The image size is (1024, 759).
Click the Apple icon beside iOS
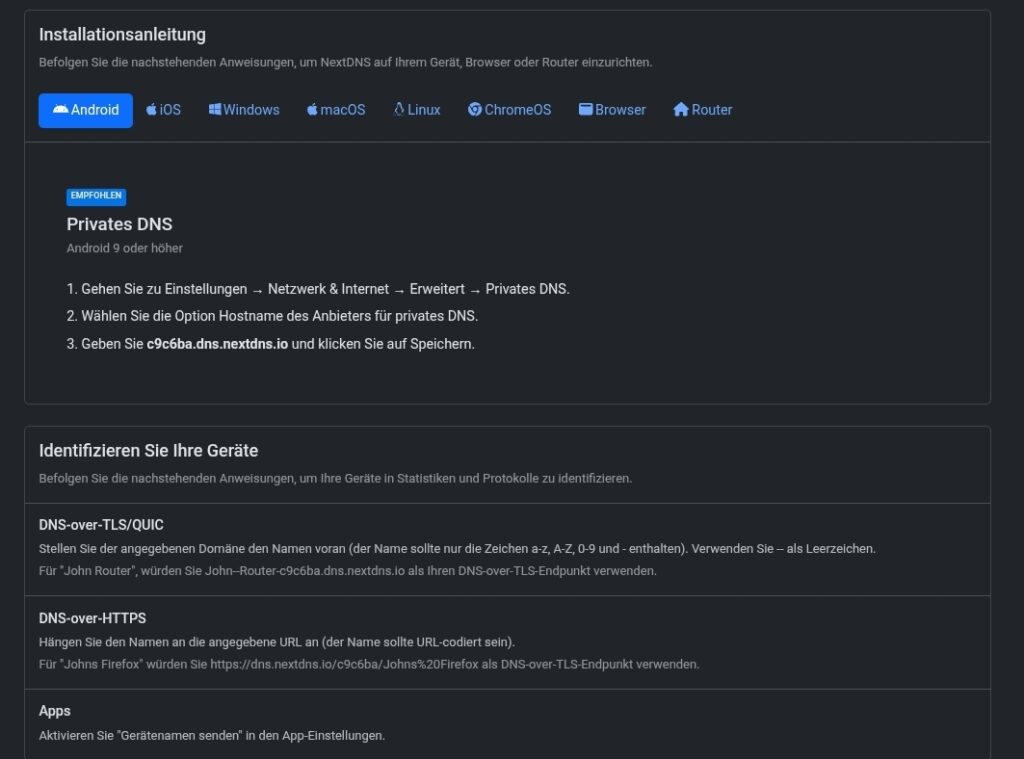[x=151, y=110]
